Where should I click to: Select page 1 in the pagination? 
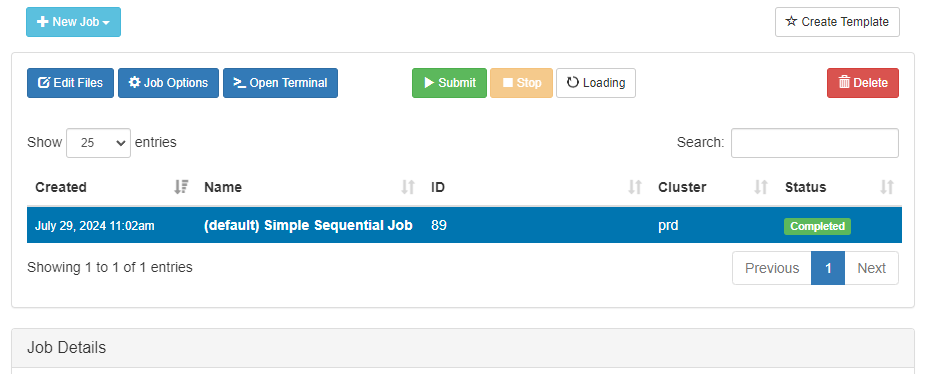pos(828,268)
